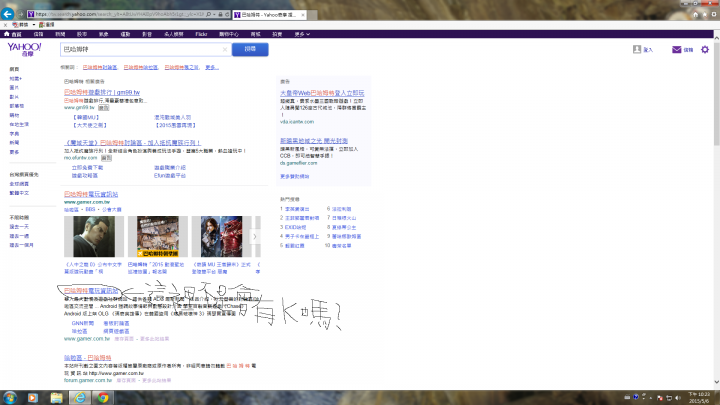Click the refresh icon in address bar
This screenshot has height=405, width=720.
click(x=227, y=14)
